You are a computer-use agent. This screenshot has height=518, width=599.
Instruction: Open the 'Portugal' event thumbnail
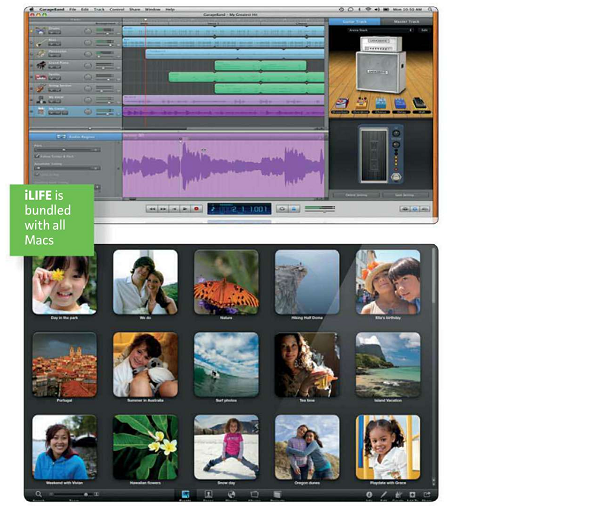pos(64,364)
